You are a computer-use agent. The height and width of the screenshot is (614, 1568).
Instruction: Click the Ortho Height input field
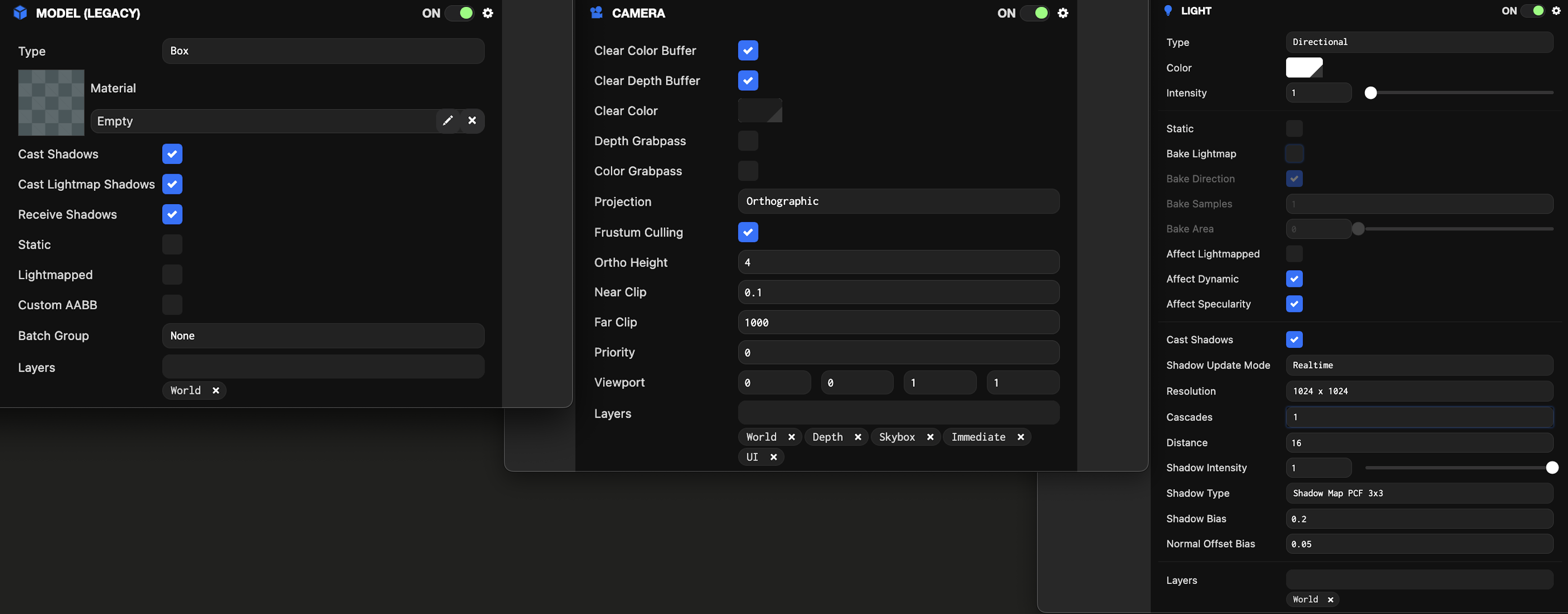pyautogui.click(x=898, y=262)
